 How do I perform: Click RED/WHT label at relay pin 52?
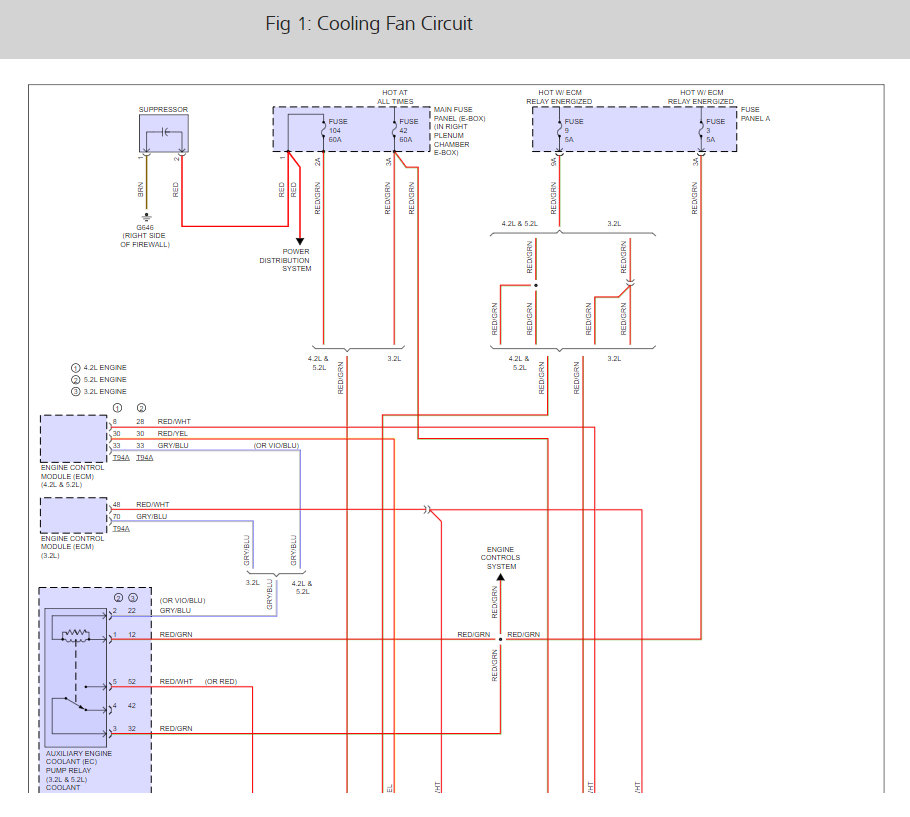coord(176,682)
